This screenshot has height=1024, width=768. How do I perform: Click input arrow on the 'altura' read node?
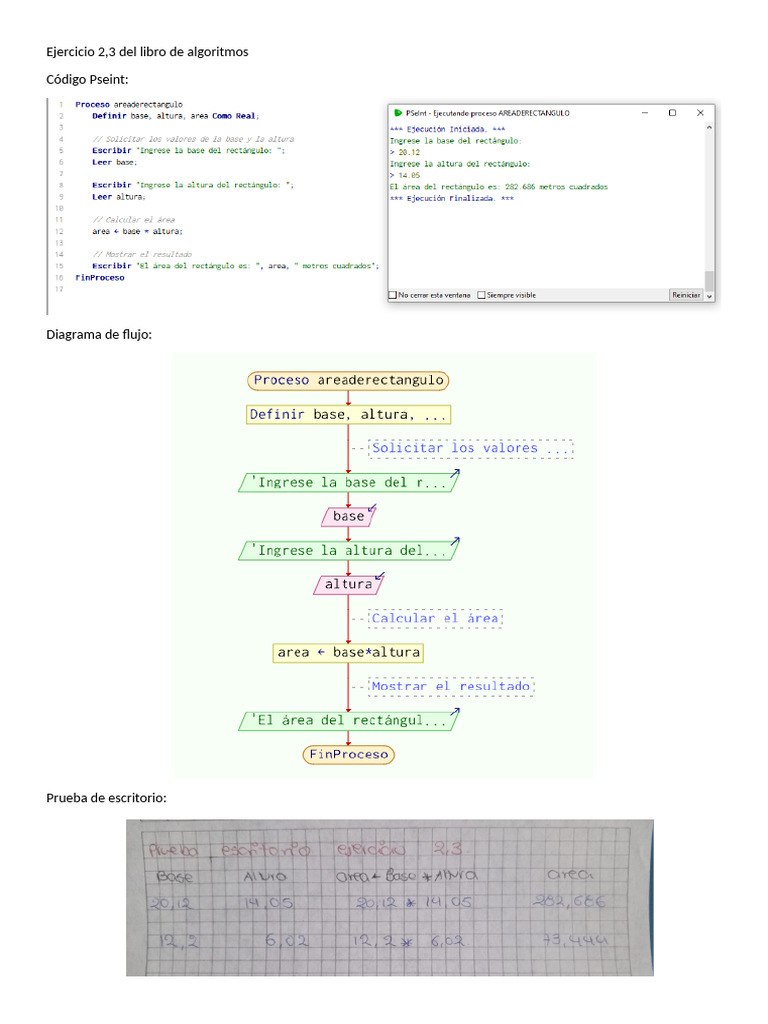click(x=379, y=578)
